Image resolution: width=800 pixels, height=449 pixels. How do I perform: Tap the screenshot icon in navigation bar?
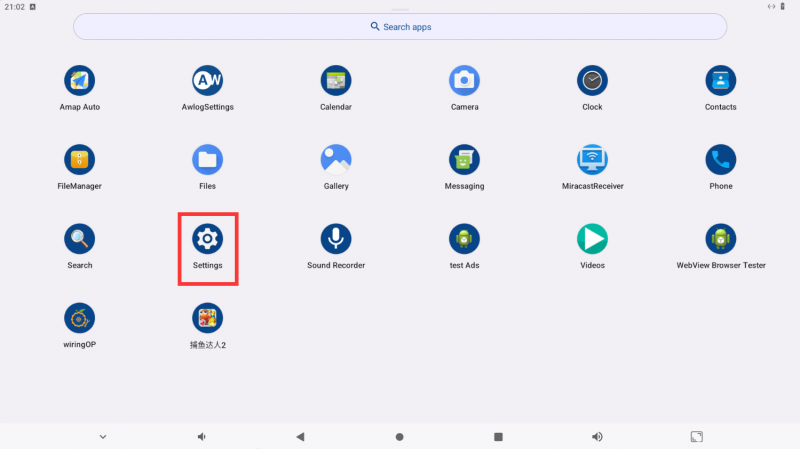click(x=696, y=437)
